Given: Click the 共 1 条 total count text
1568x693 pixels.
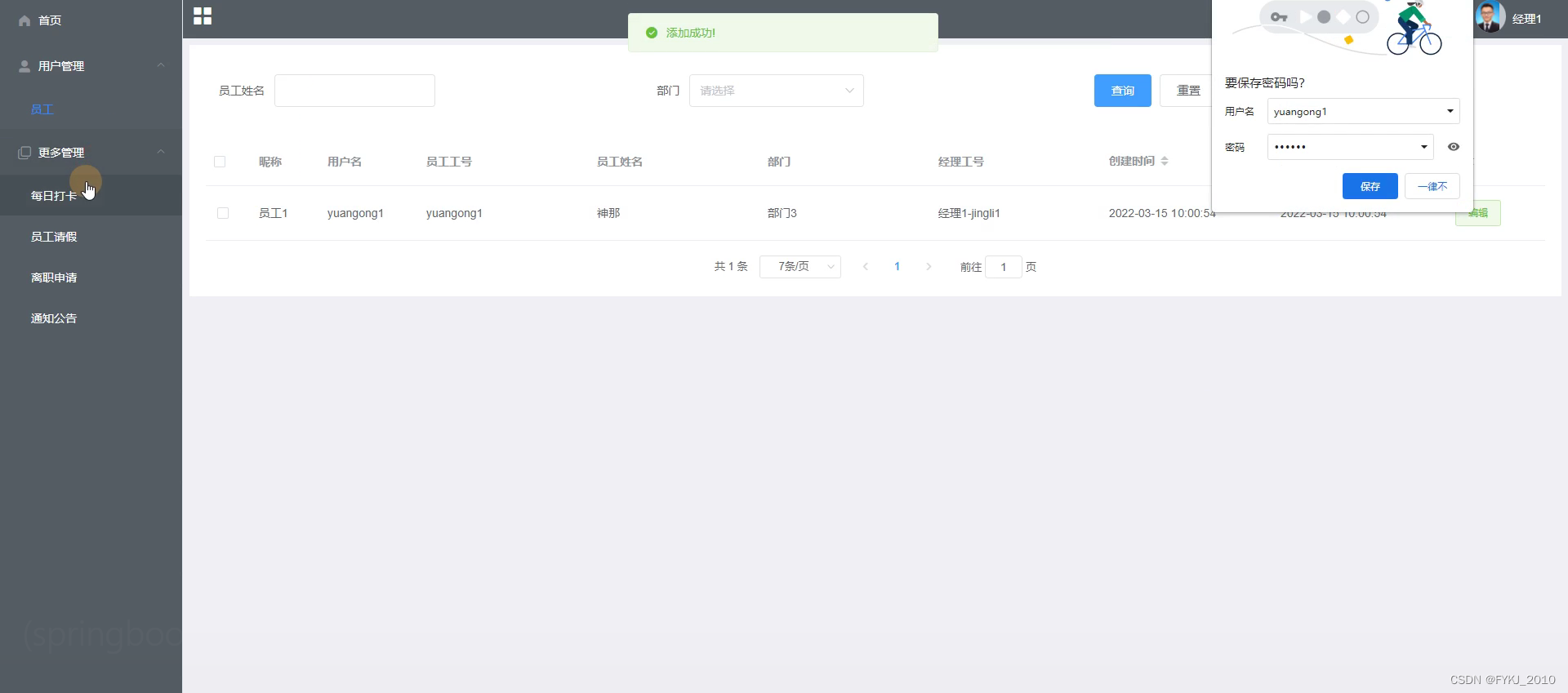Looking at the screenshot, I should (731, 267).
